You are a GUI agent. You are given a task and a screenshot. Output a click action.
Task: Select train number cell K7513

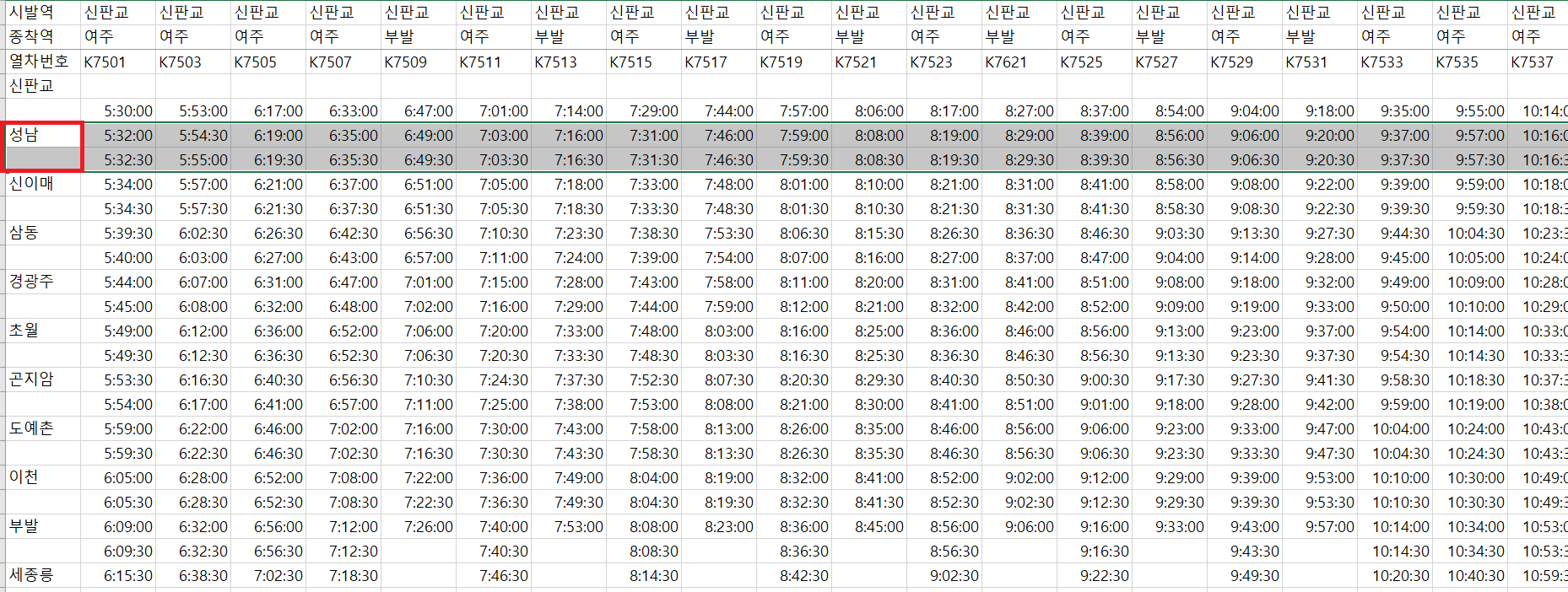569,62
